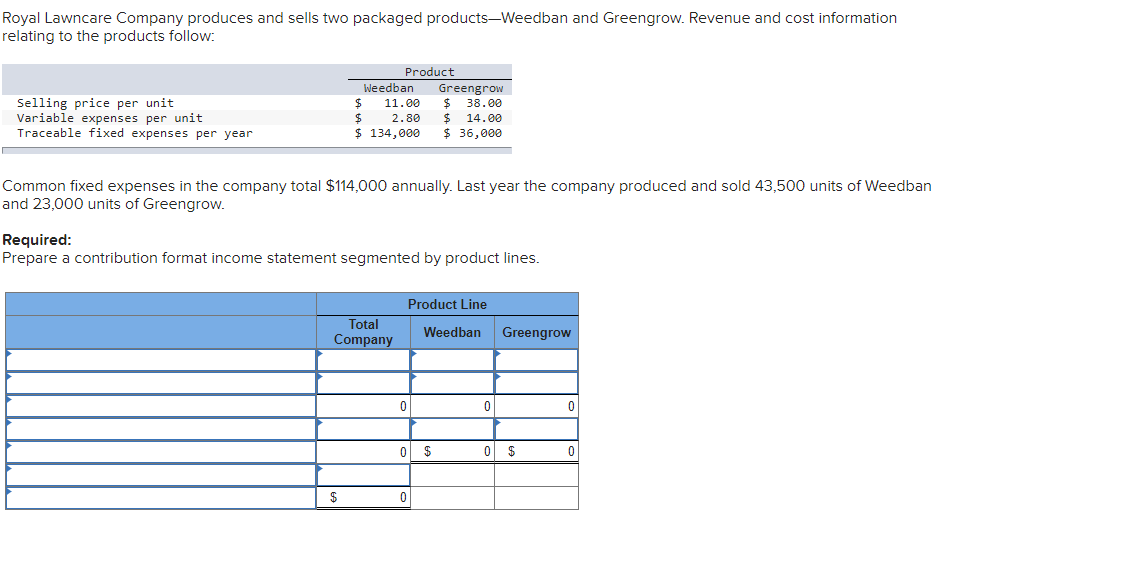This screenshot has height=569, width=1141.
Task: Select first row Greengrow input cell
Action: [537, 359]
